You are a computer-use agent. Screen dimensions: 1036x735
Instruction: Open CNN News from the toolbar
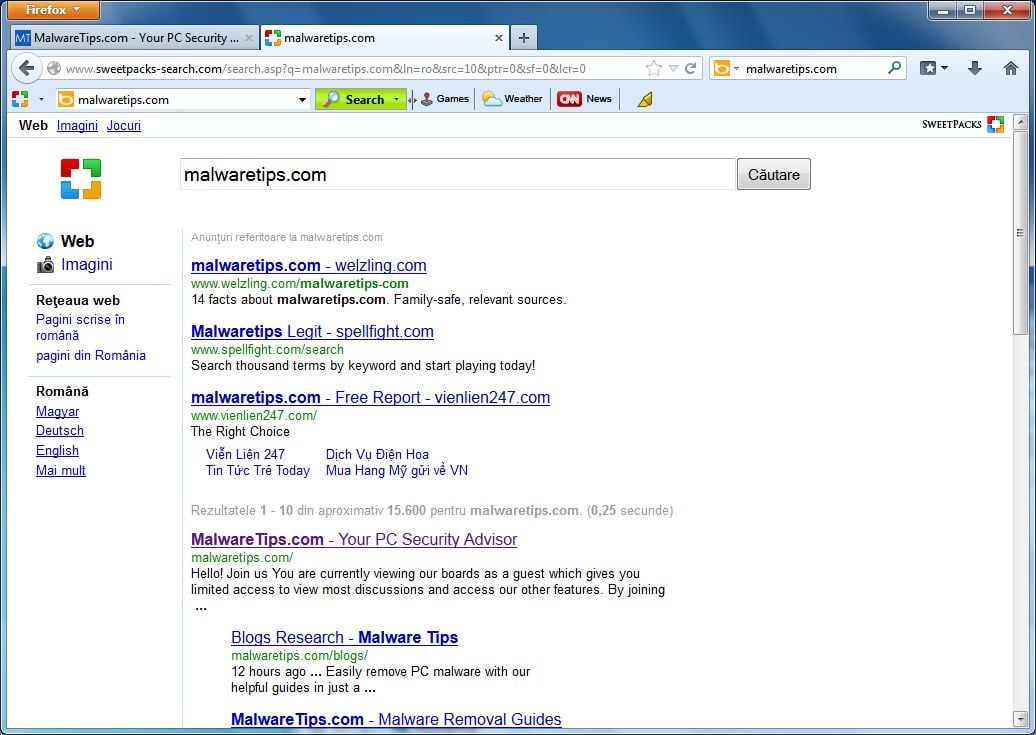(x=585, y=99)
